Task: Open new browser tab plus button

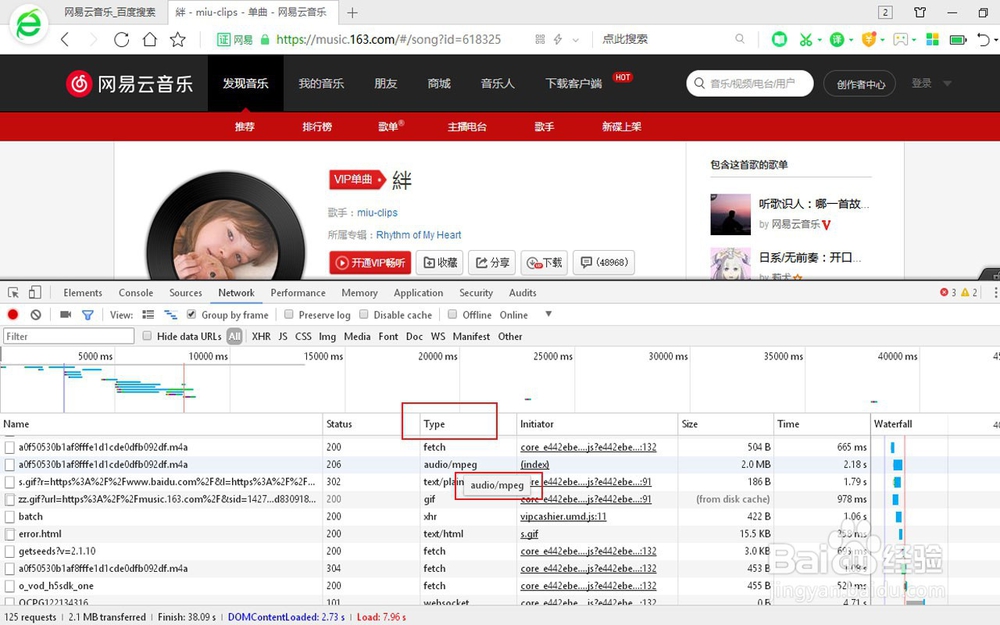Action: [x=352, y=12]
